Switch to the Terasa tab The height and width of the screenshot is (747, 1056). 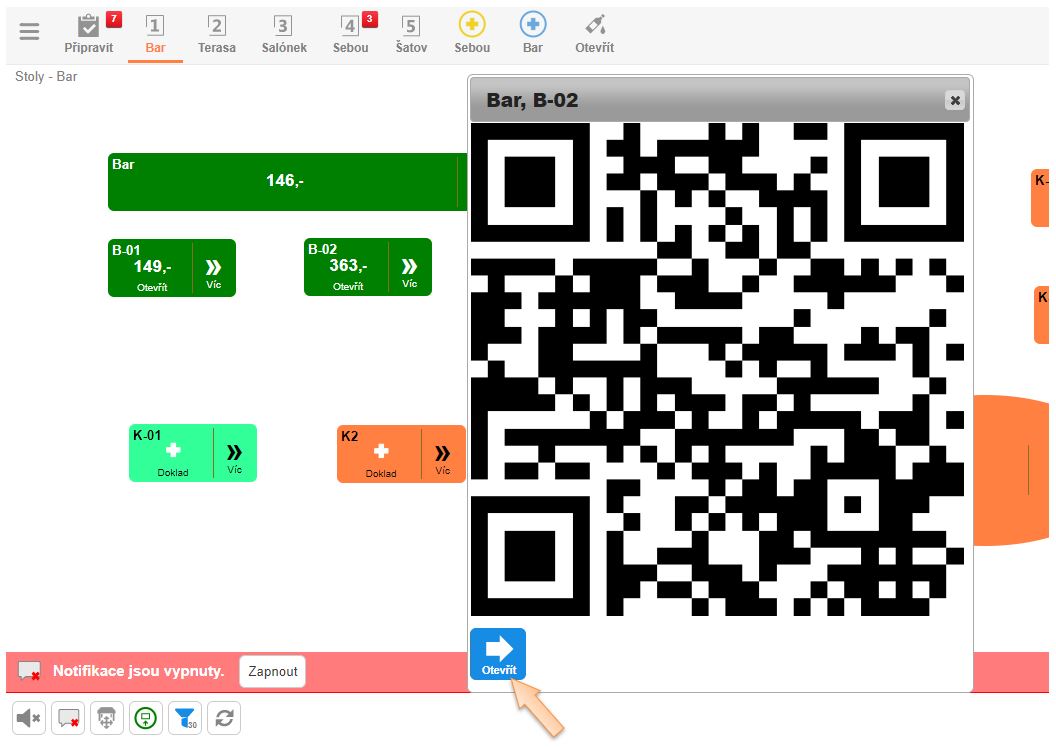click(x=217, y=33)
